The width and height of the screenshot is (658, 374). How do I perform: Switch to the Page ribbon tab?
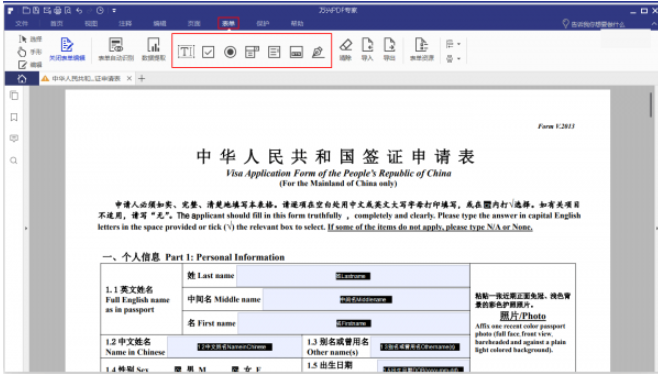(x=194, y=24)
